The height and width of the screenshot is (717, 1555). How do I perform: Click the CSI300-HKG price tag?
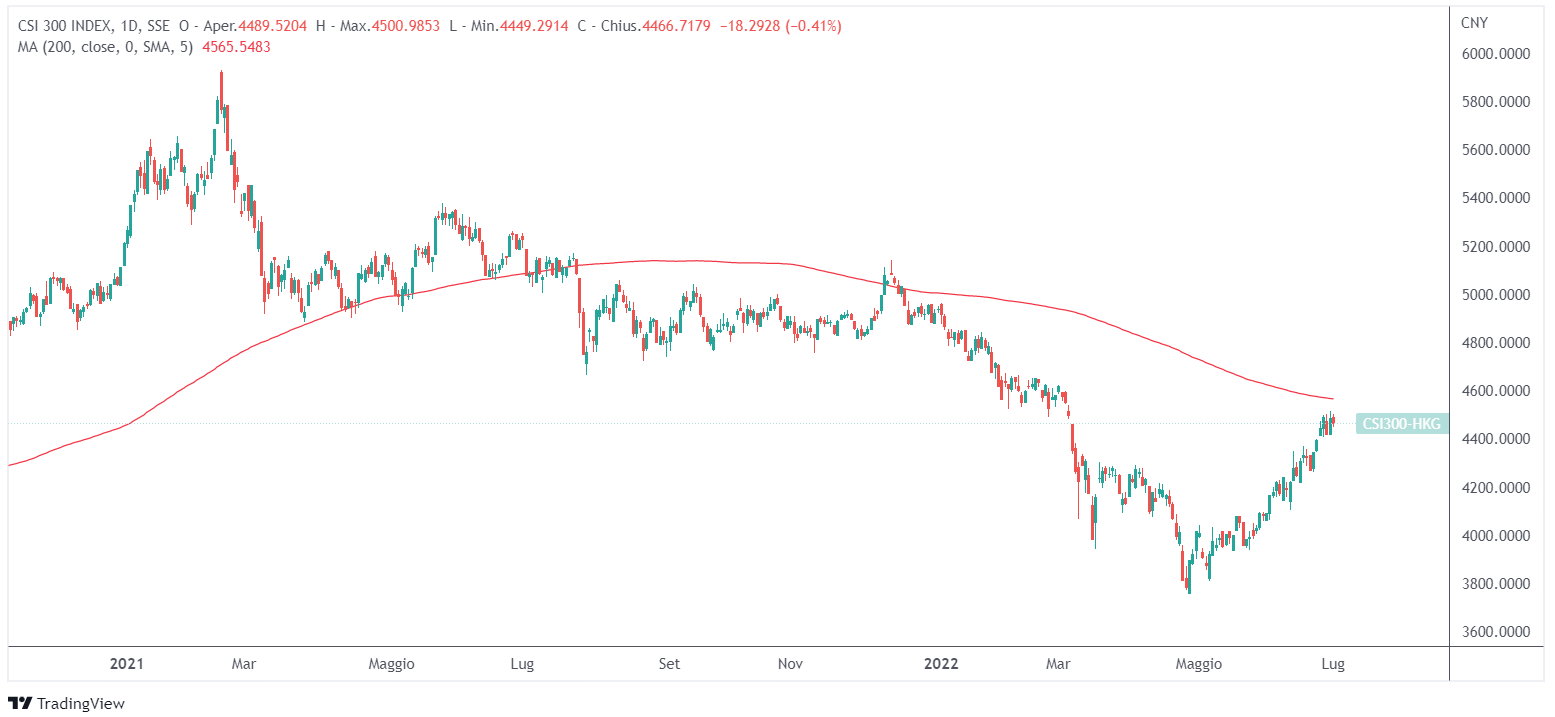[1401, 424]
